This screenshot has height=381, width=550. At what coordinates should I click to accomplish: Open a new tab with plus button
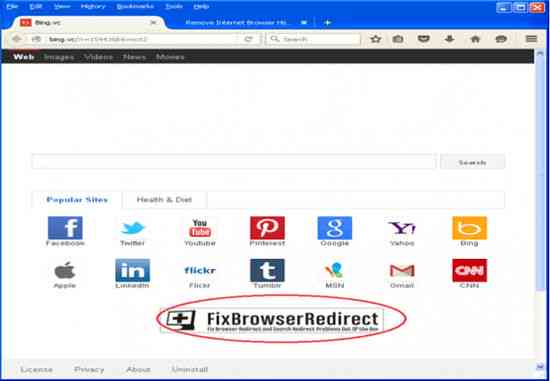click(327, 22)
